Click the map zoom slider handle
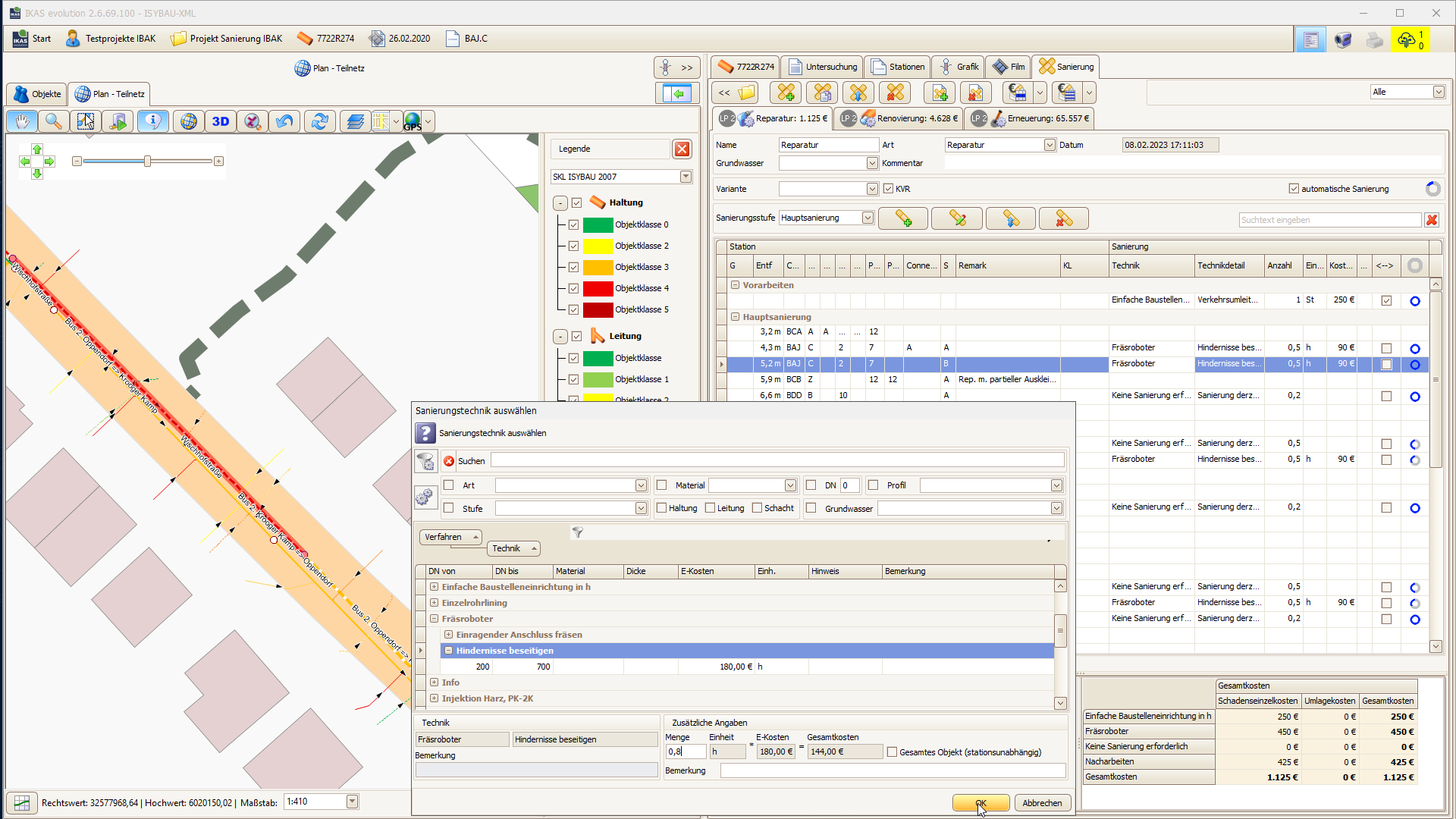This screenshot has height=819, width=1456. pyautogui.click(x=148, y=162)
